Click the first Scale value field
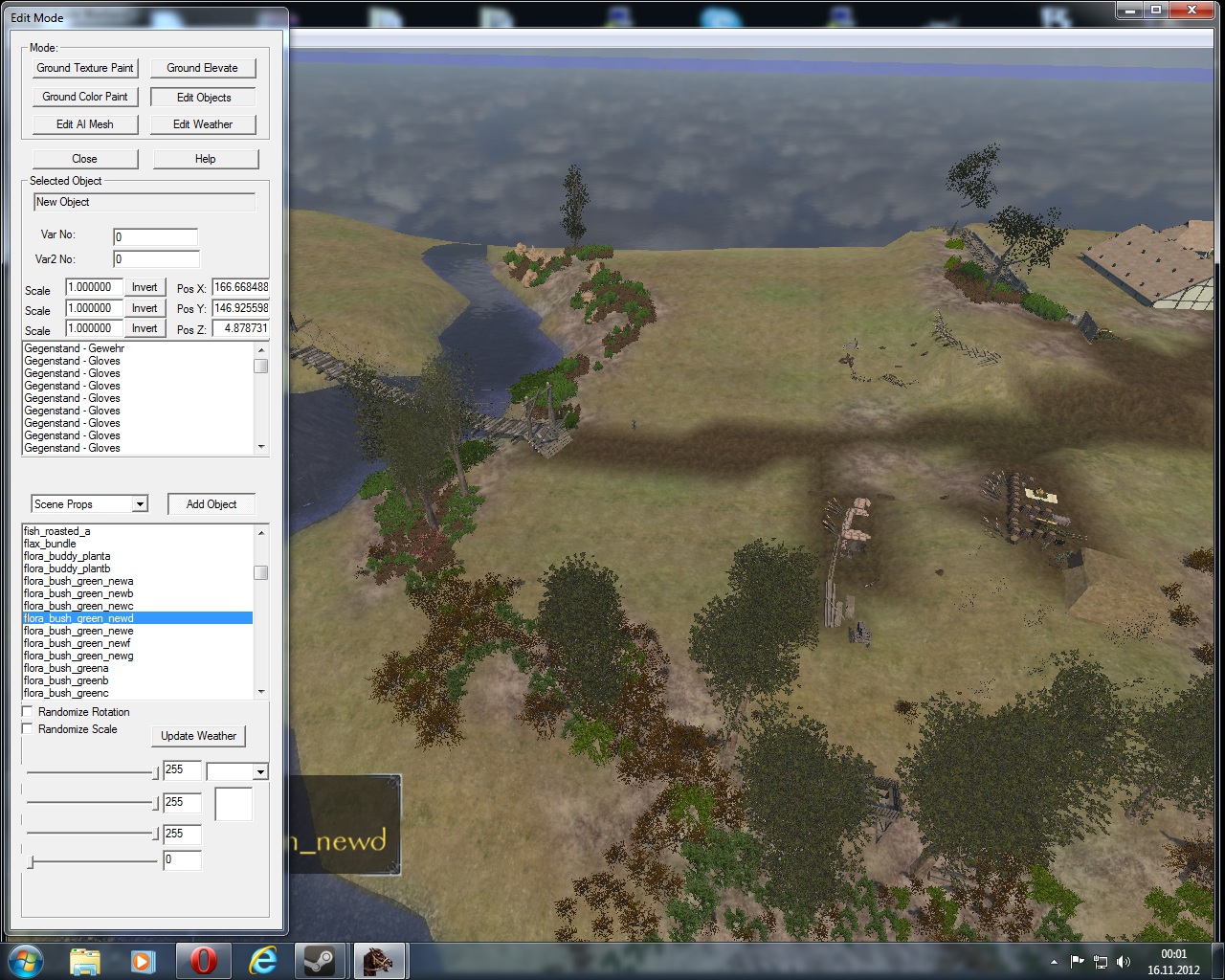Image resolution: width=1225 pixels, height=980 pixels. coord(94,287)
